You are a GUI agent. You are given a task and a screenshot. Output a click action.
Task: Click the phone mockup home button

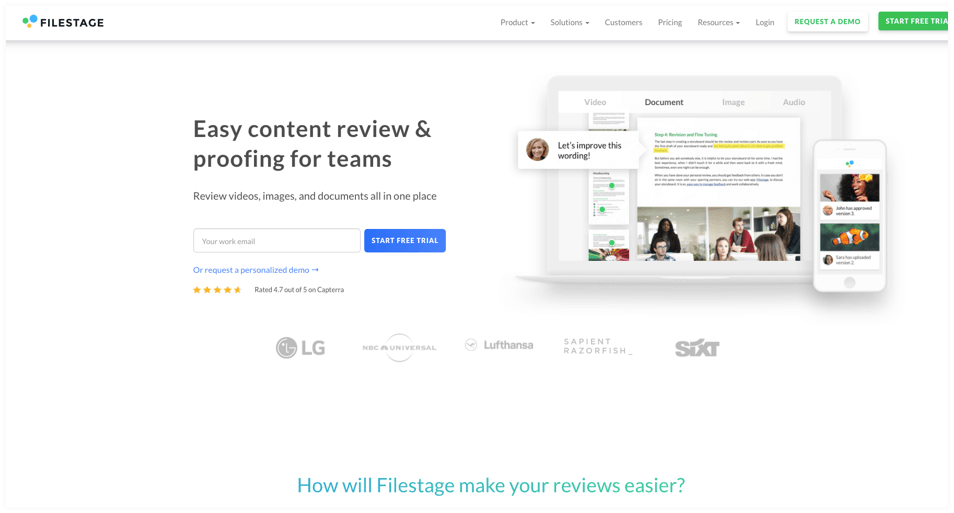[x=849, y=282]
